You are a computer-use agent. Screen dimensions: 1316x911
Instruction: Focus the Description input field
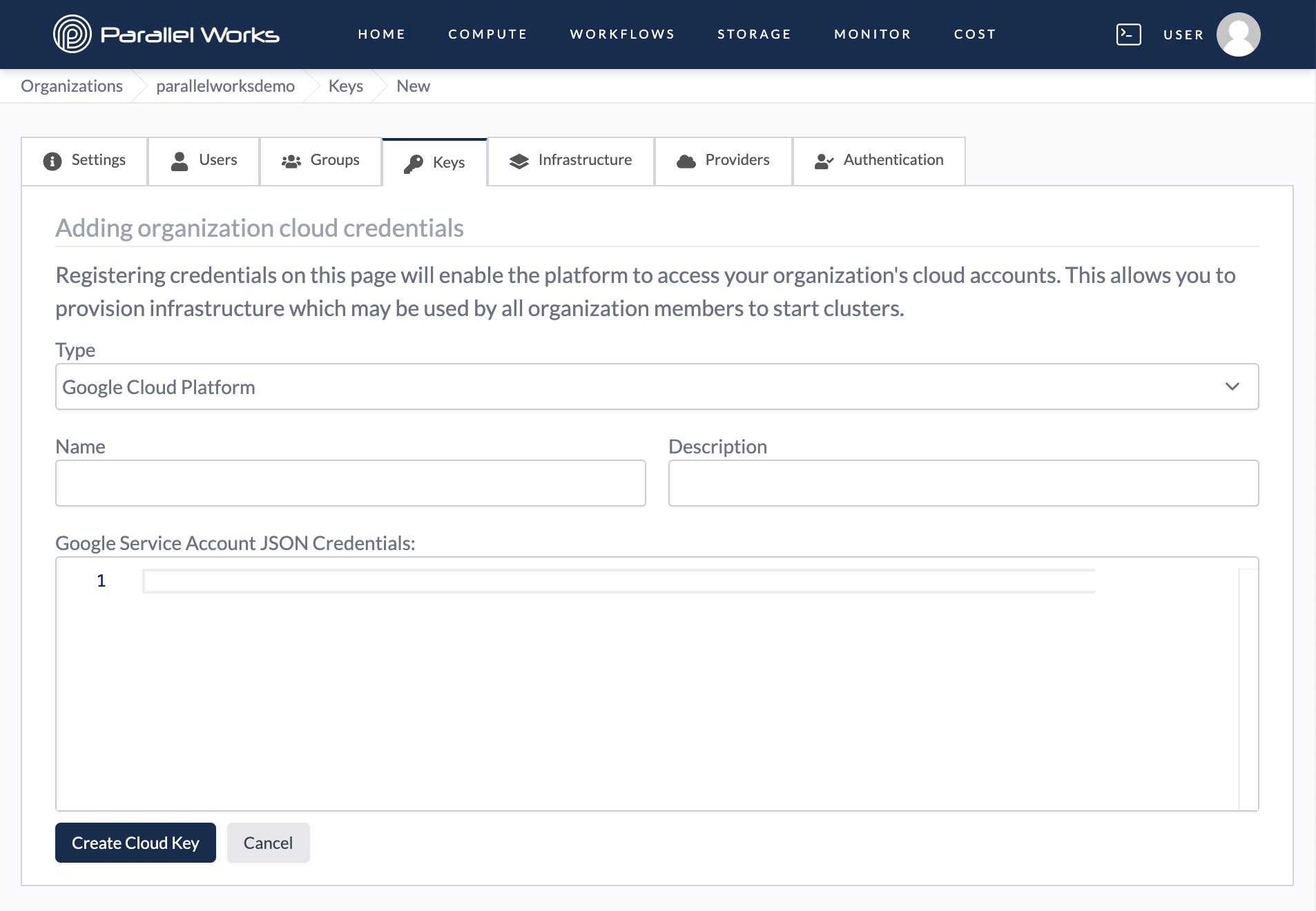[x=963, y=483]
